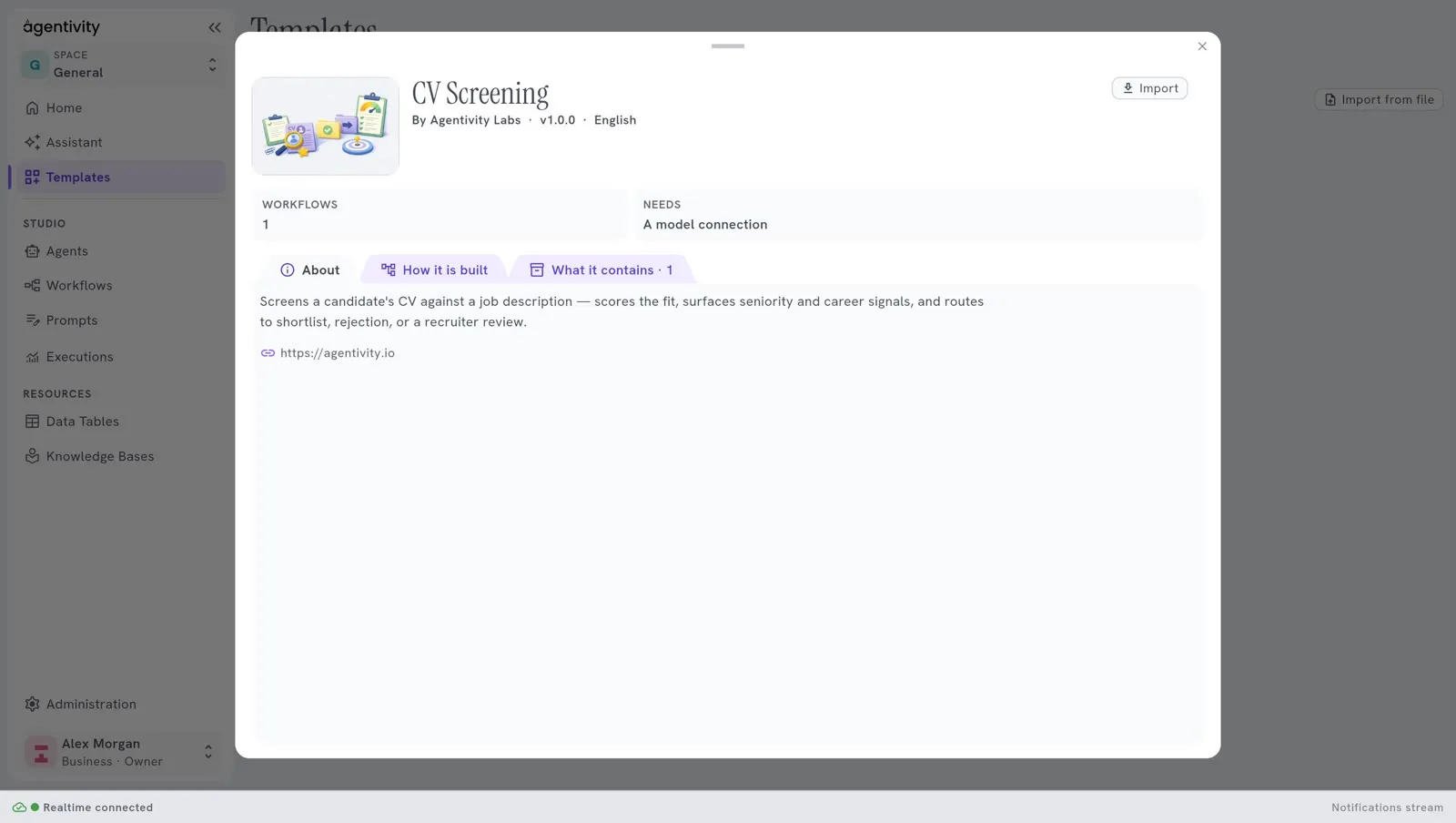Switch to How it is built tab
This screenshot has height=823, width=1456.
point(434,270)
